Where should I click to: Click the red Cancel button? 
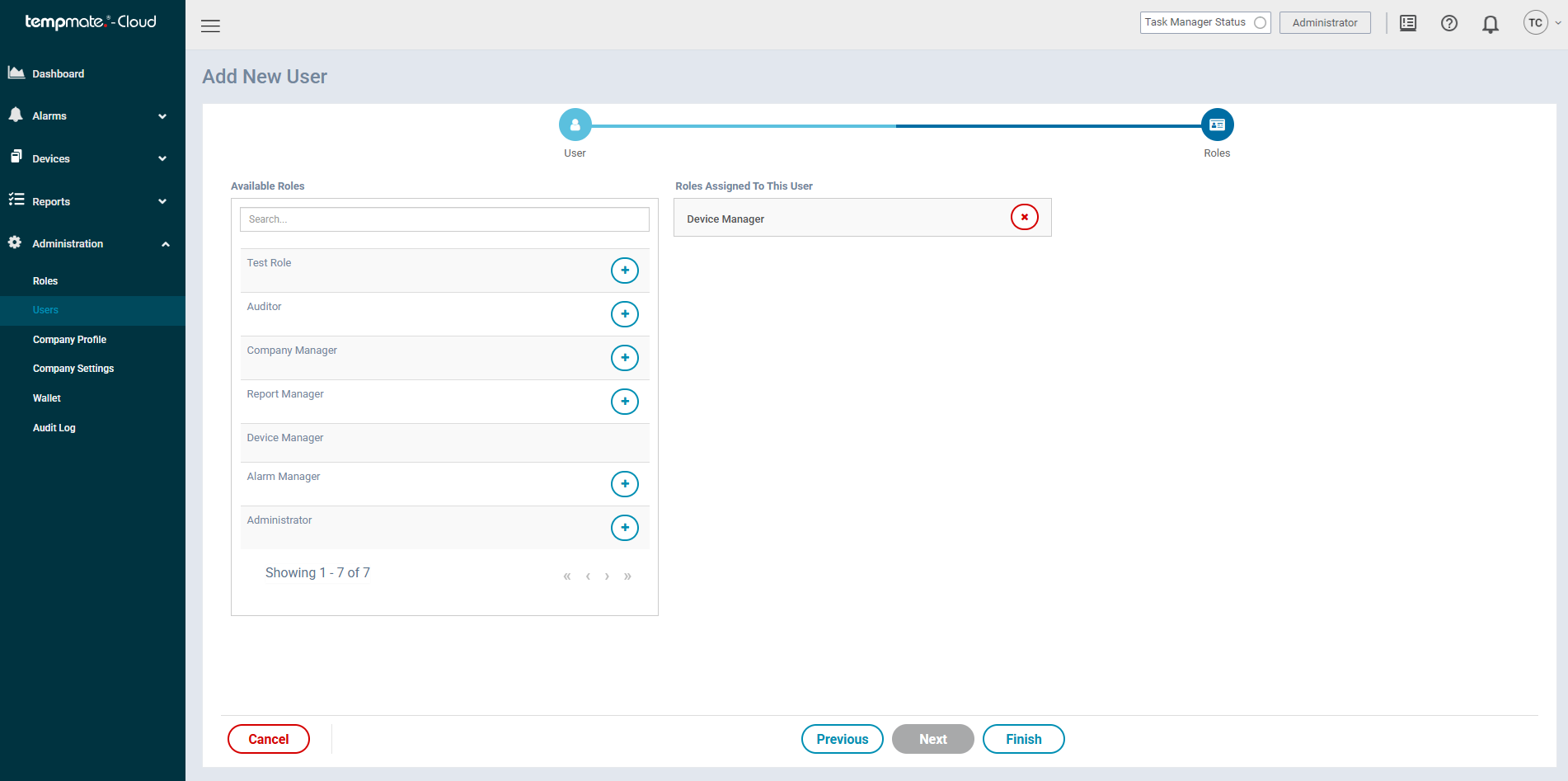click(269, 739)
